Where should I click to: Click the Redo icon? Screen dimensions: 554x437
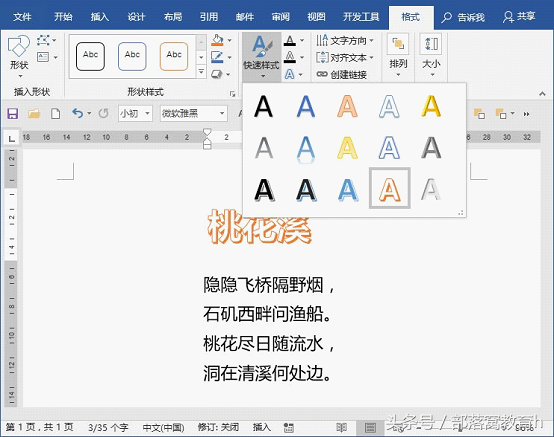click(x=104, y=113)
